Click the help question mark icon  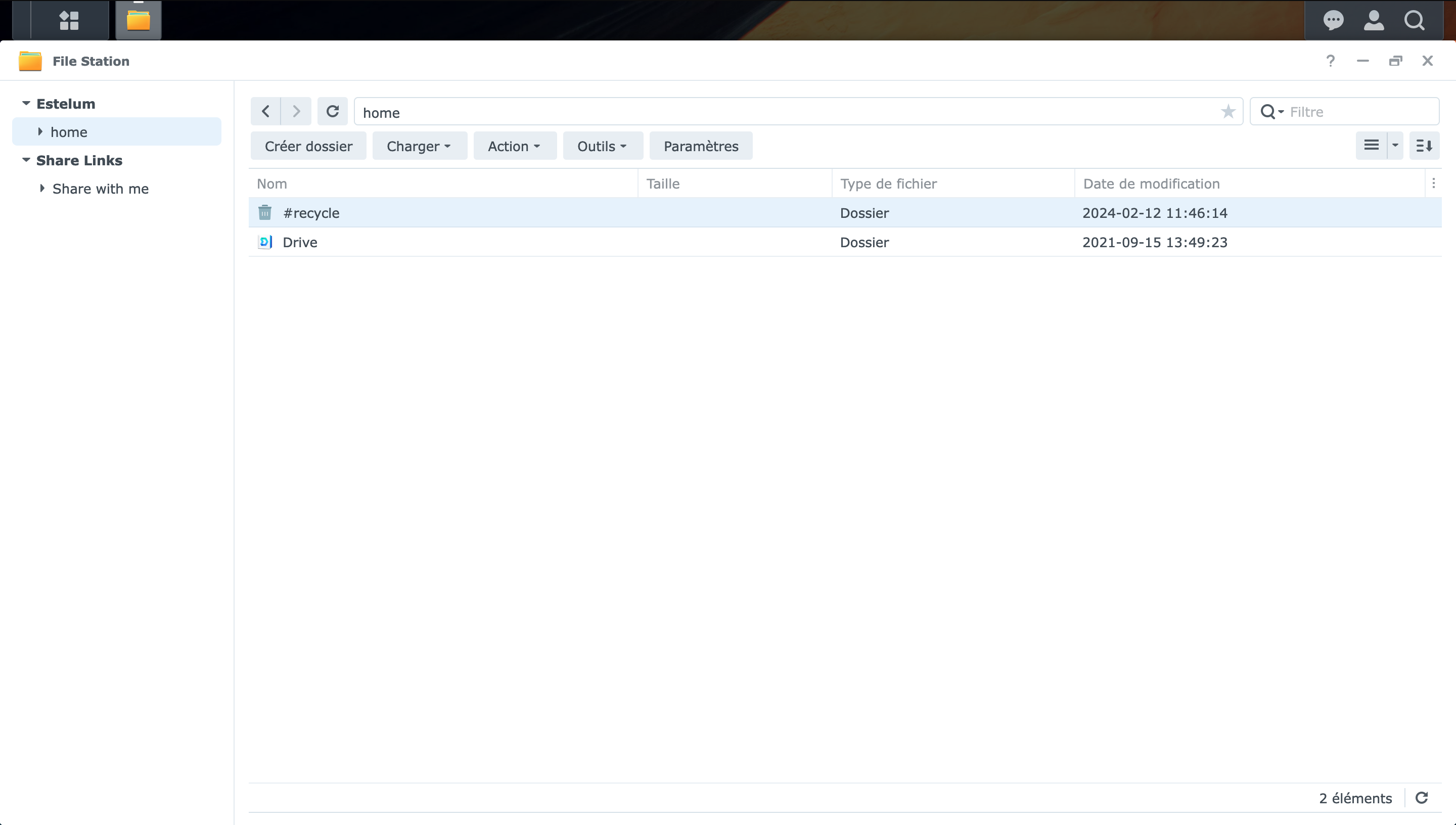click(x=1330, y=61)
